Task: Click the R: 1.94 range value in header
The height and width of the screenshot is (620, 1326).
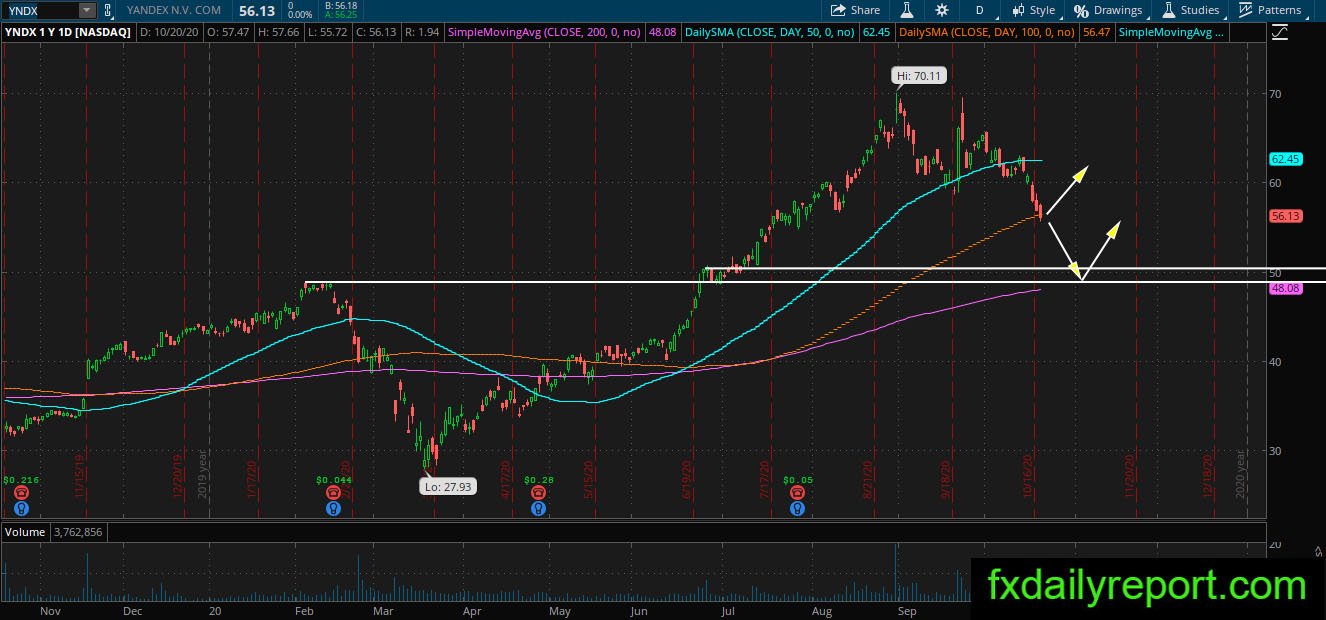Action: coord(421,32)
